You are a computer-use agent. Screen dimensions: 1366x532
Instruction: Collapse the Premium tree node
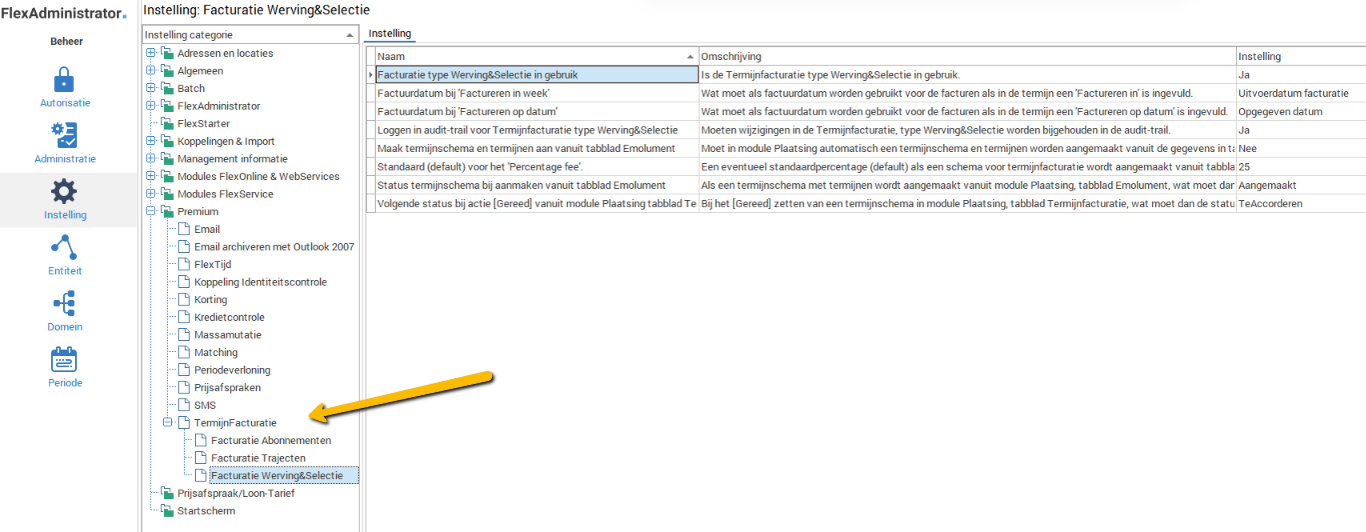click(151, 212)
